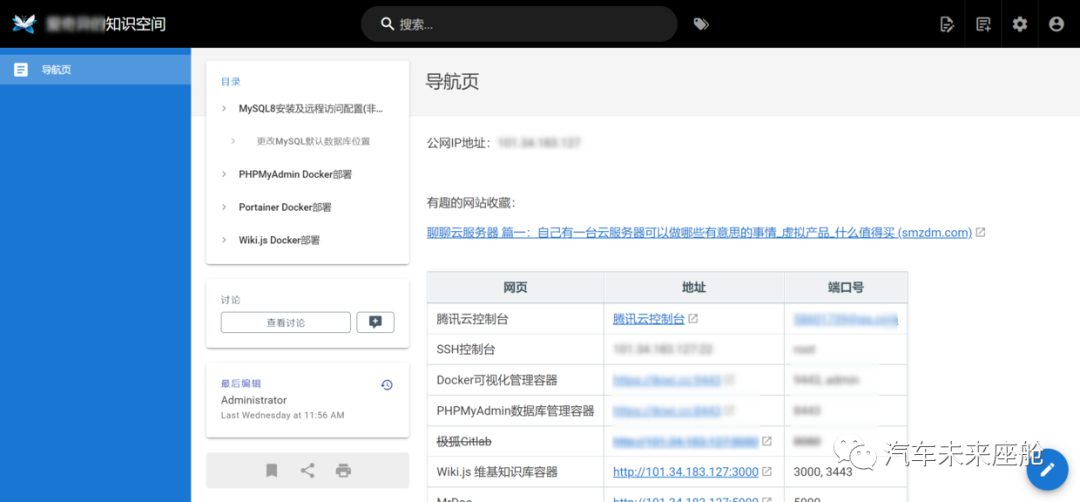Click the search magnifier icon

pyautogui.click(x=387, y=24)
